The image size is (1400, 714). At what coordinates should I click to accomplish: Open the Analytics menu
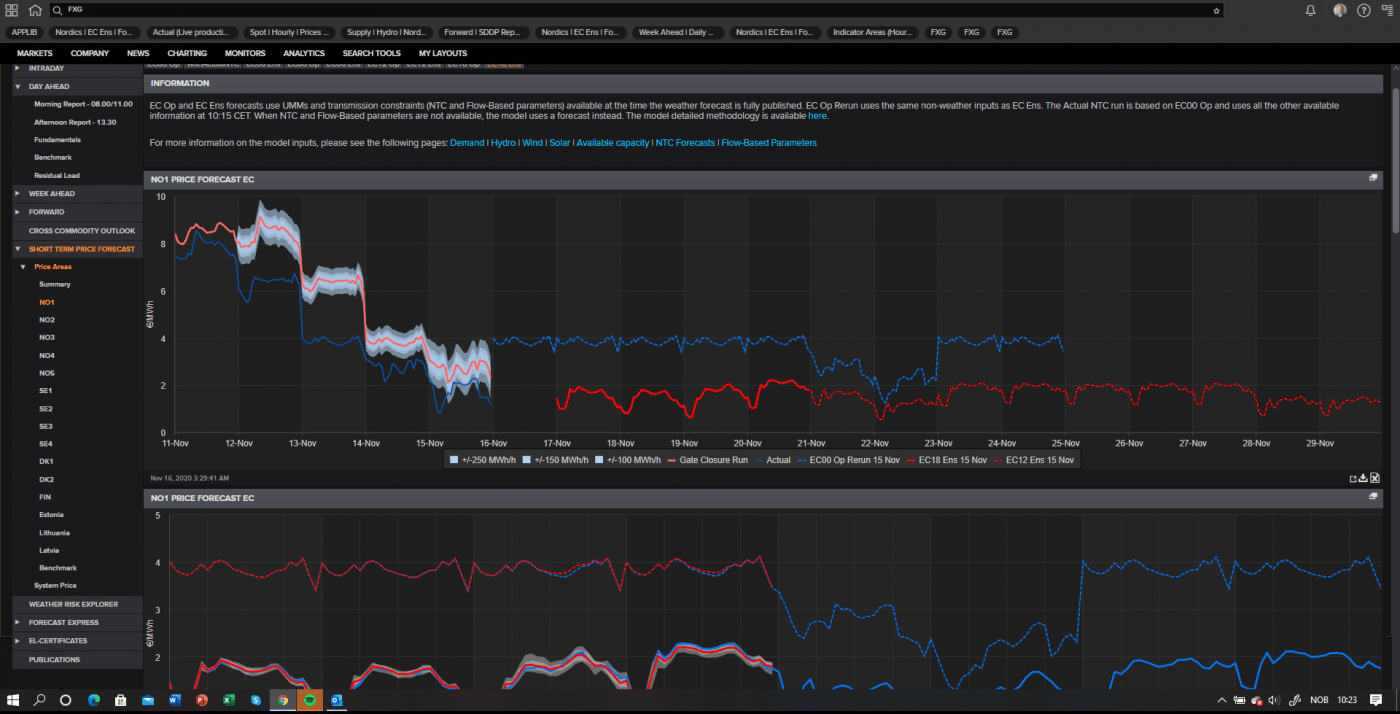[x=304, y=53]
